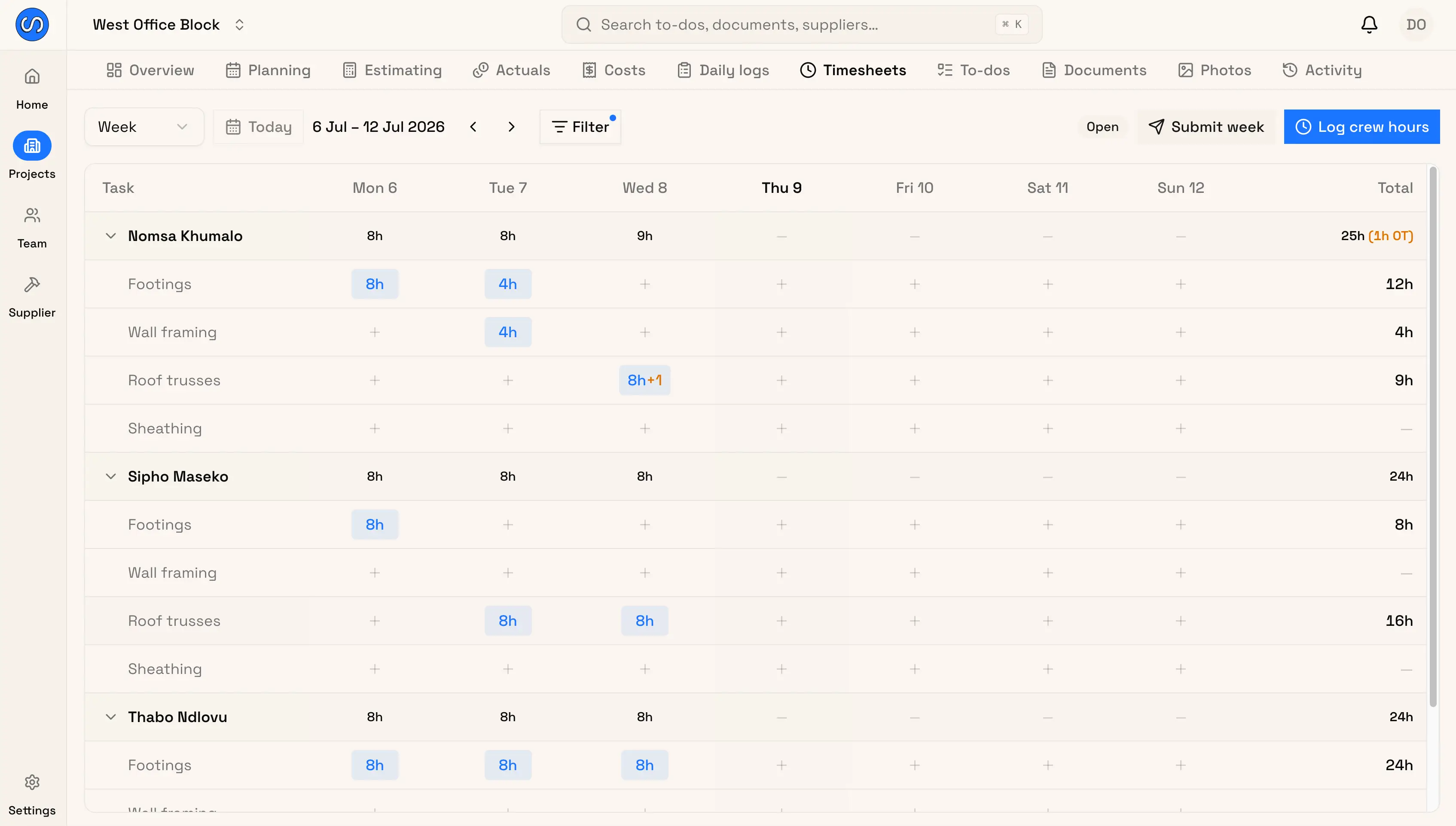Go to next week arrow
This screenshot has width=1456, height=826.
(511, 127)
